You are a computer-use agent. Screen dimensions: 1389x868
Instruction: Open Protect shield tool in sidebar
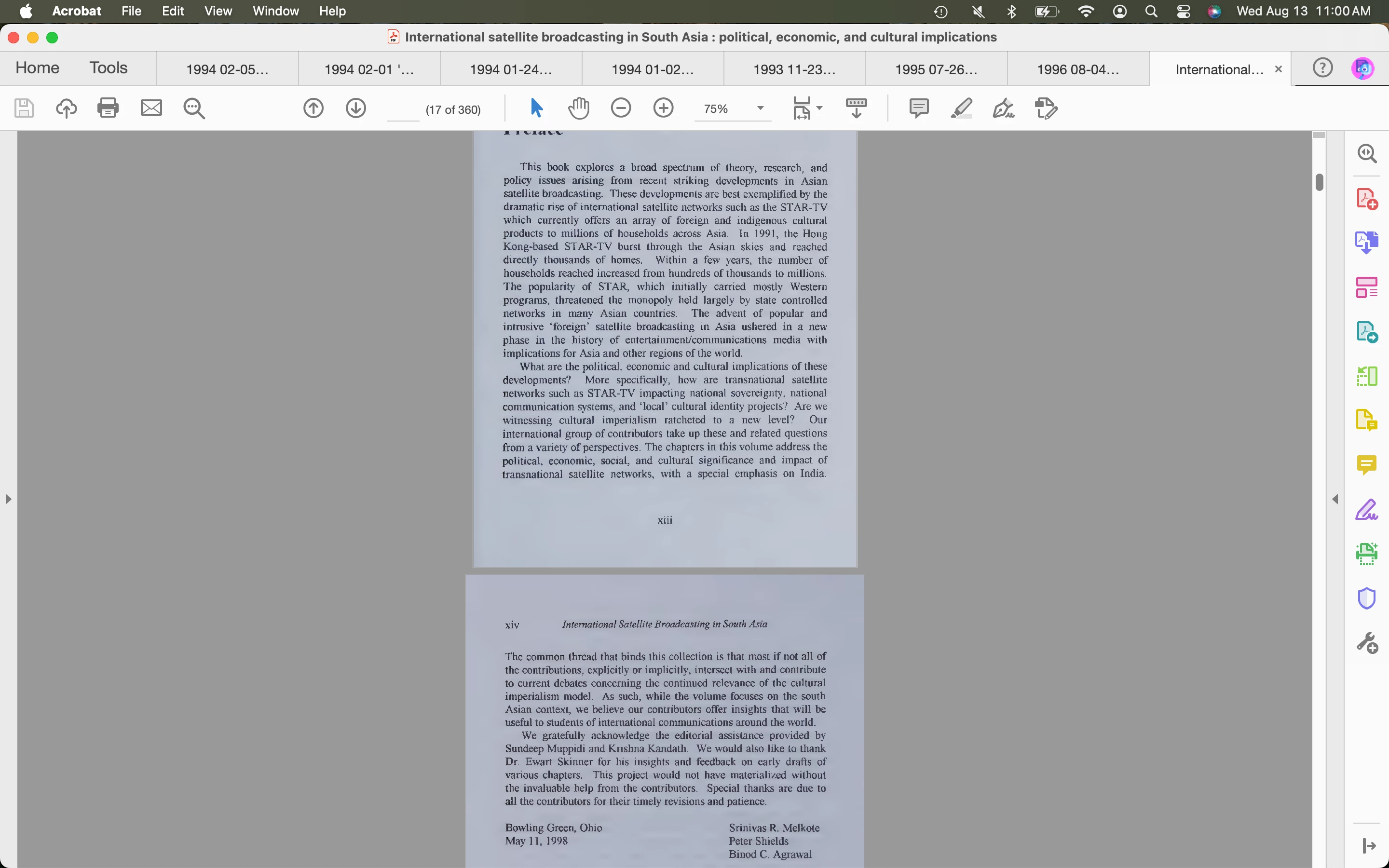1367,598
